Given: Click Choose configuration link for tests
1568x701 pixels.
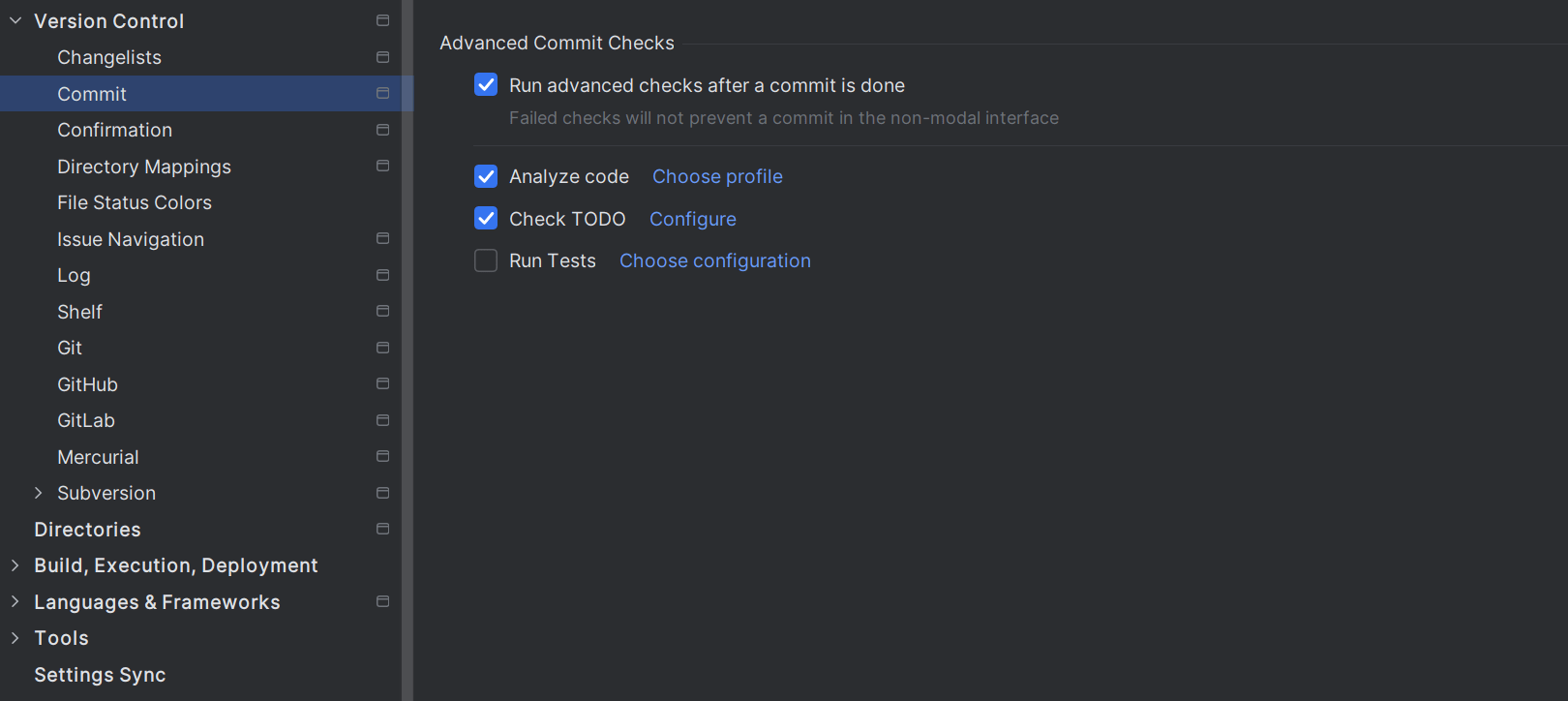Looking at the screenshot, I should click(x=715, y=260).
